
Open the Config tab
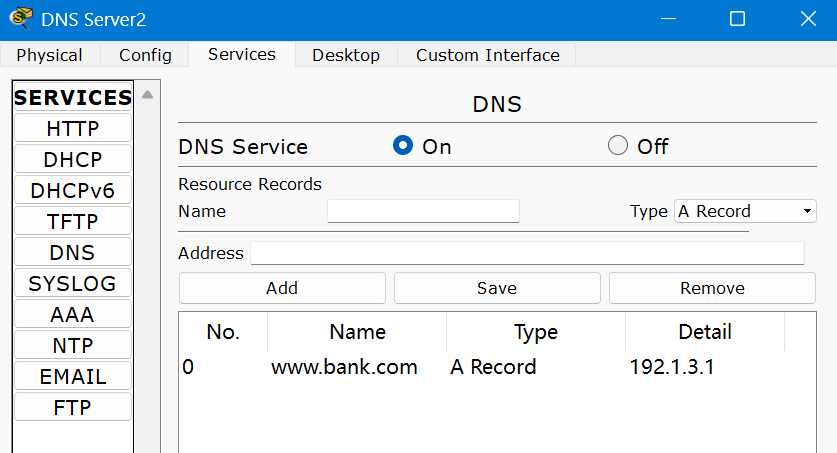145,55
